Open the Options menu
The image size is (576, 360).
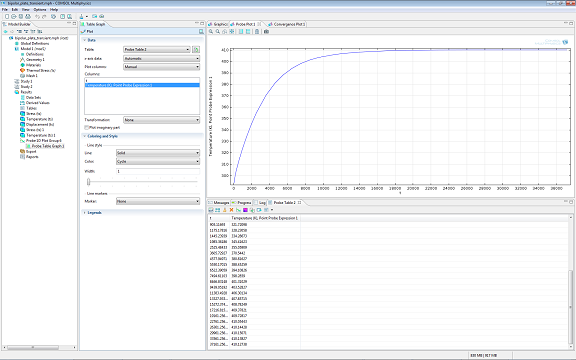[40, 10]
